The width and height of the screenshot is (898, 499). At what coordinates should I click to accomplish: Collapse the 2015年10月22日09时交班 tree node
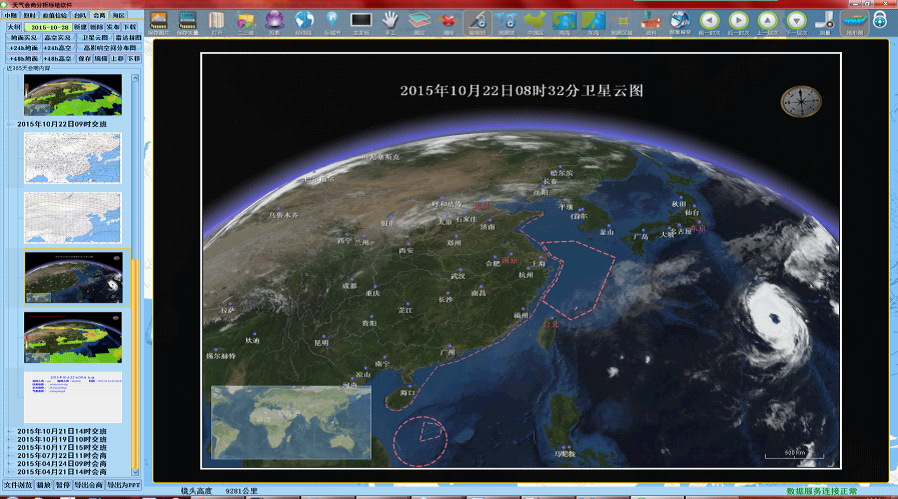10,124
